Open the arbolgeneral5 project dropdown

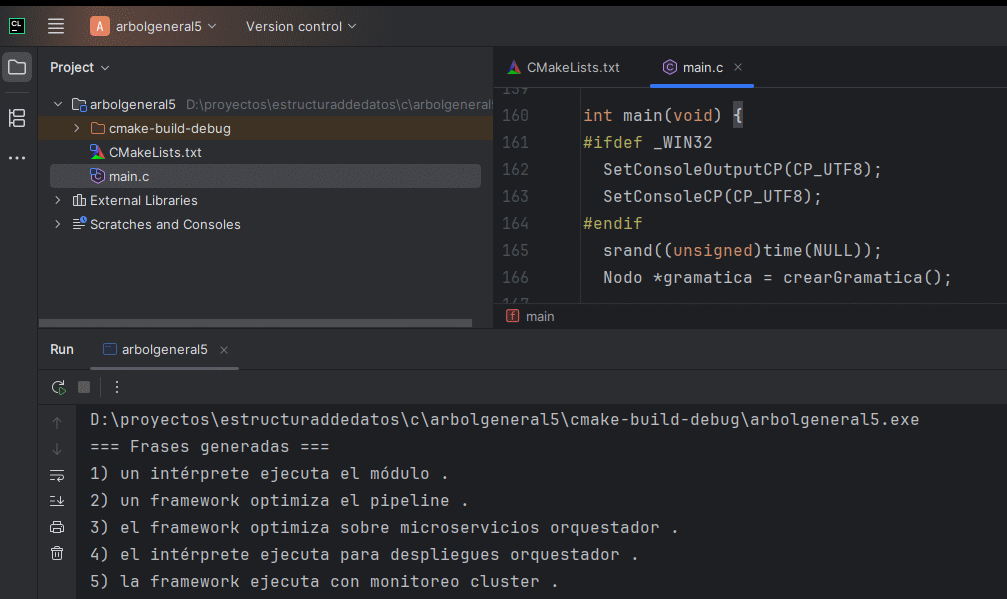[x=153, y=26]
